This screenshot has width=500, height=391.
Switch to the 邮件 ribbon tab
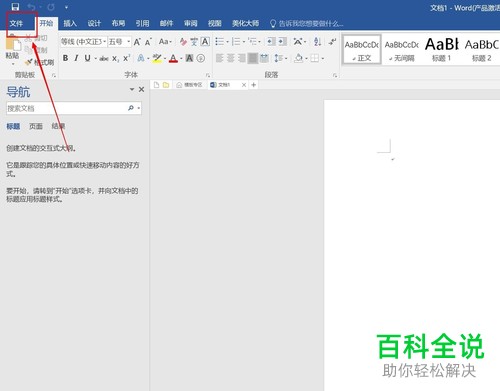pos(166,23)
